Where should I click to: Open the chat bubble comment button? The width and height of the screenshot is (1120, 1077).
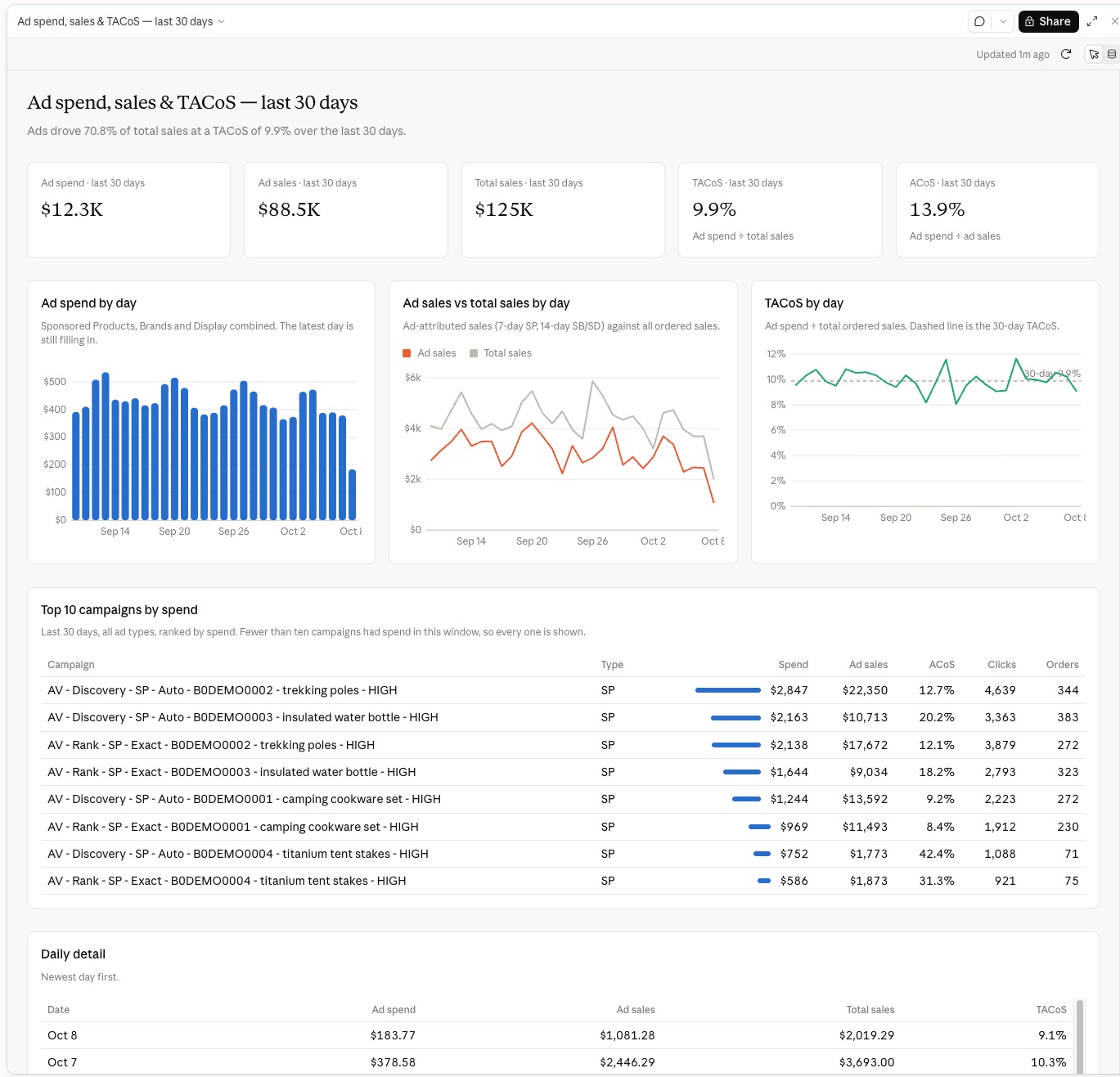coord(979,21)
